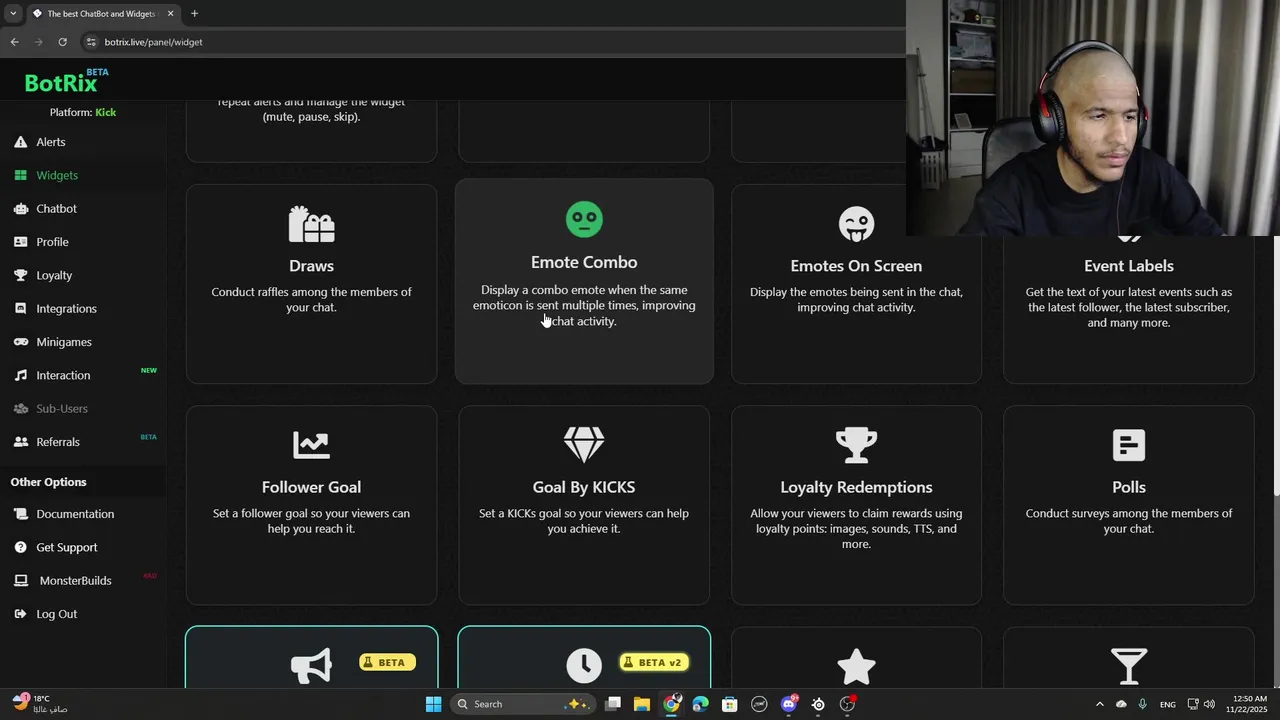Open the Windows Start menu
This screenshot has height=720, width=1280.
[433, 704]
